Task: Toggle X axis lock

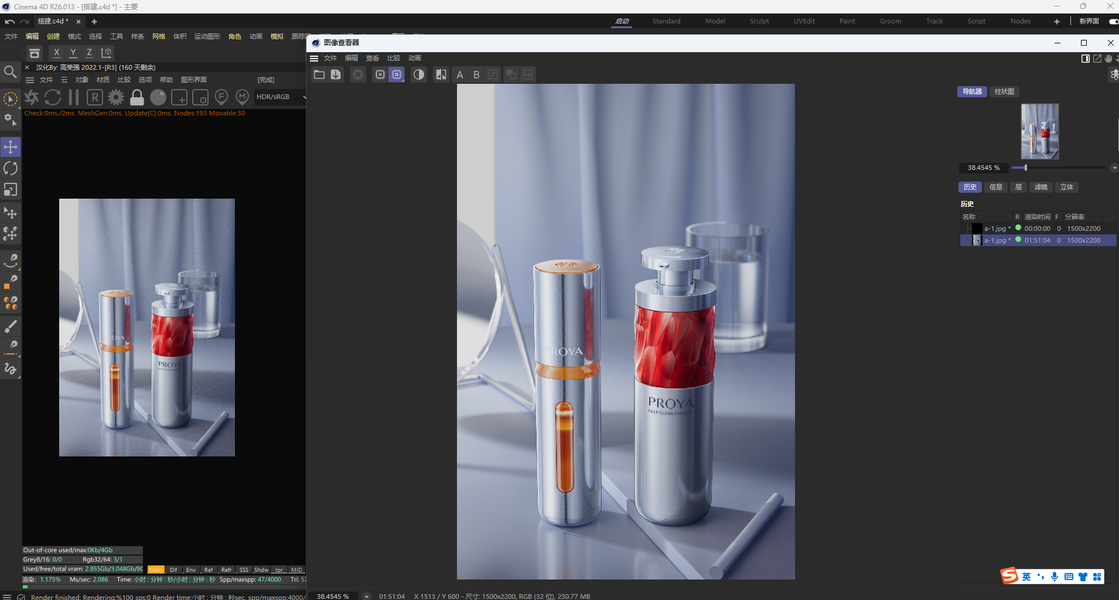Action: (x=56, y=53)
